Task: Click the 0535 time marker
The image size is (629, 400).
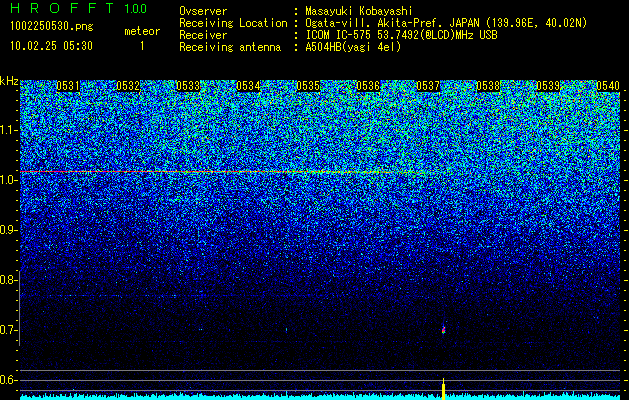Action: (x=308, y=86)
